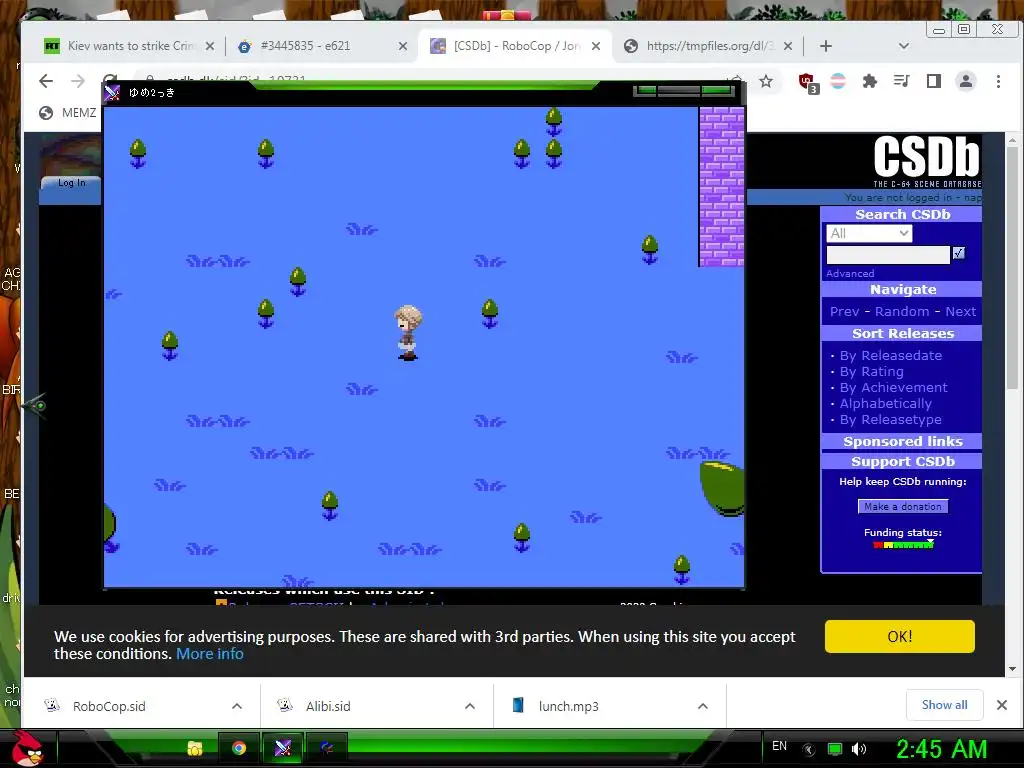
Task: Open the Alibi.sid download
Action: coord(328,706)
